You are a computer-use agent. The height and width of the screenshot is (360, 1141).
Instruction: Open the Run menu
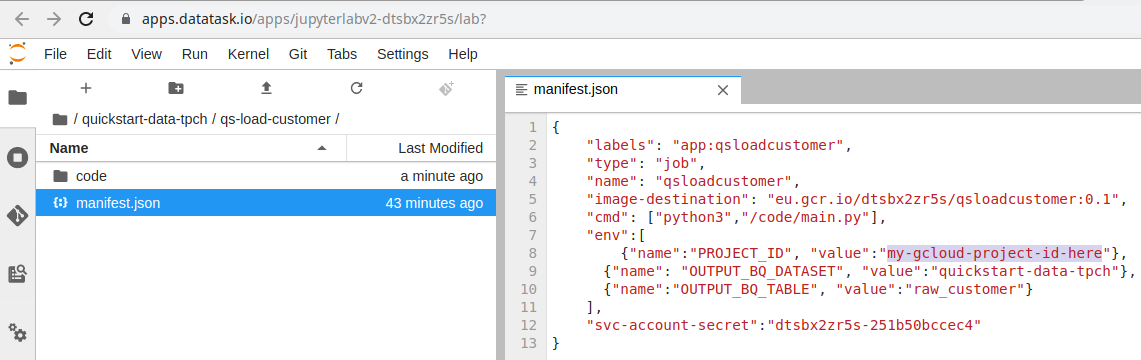[x=194, y=54]
